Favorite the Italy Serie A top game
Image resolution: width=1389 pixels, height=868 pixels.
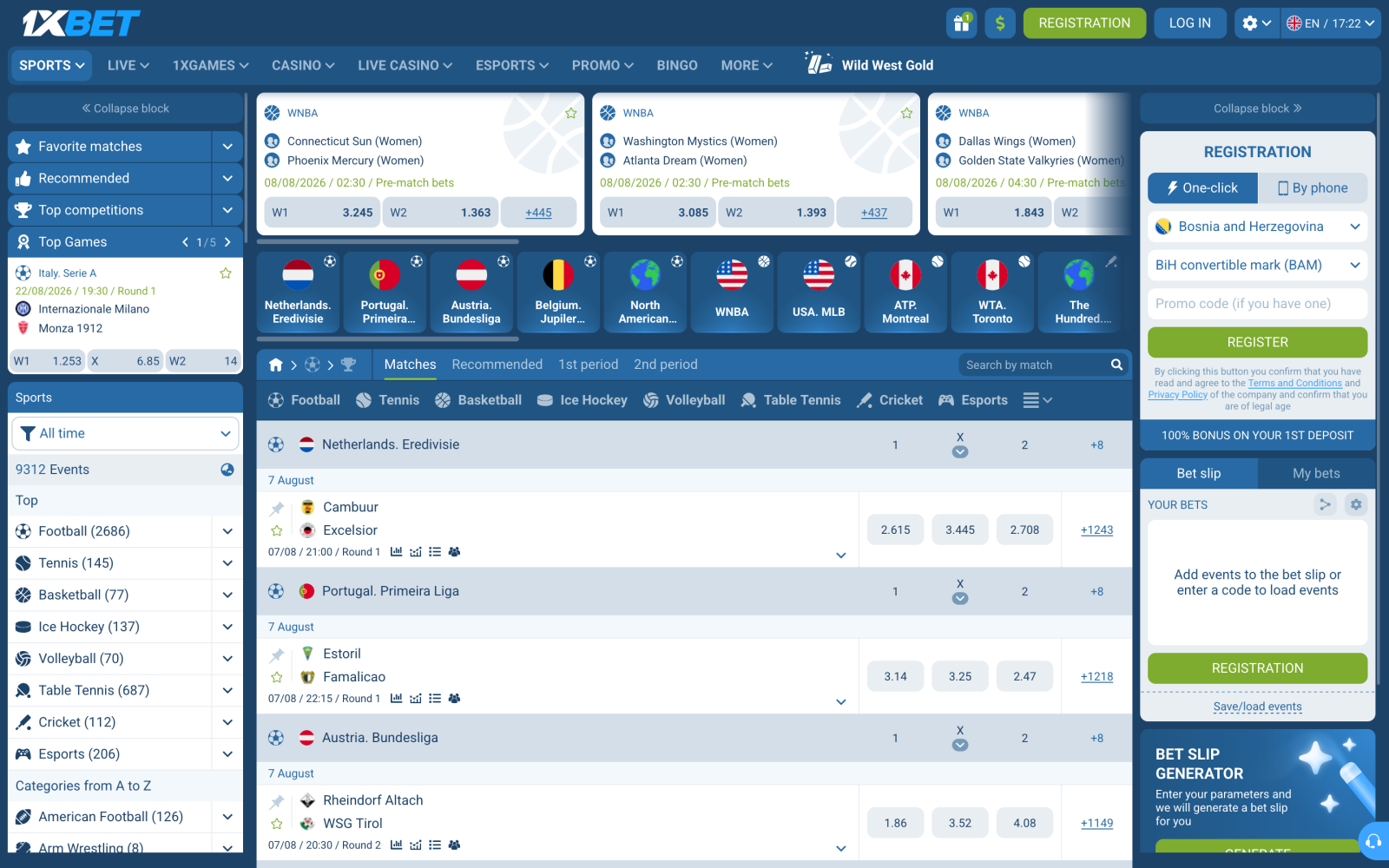[x=226, y=273]
